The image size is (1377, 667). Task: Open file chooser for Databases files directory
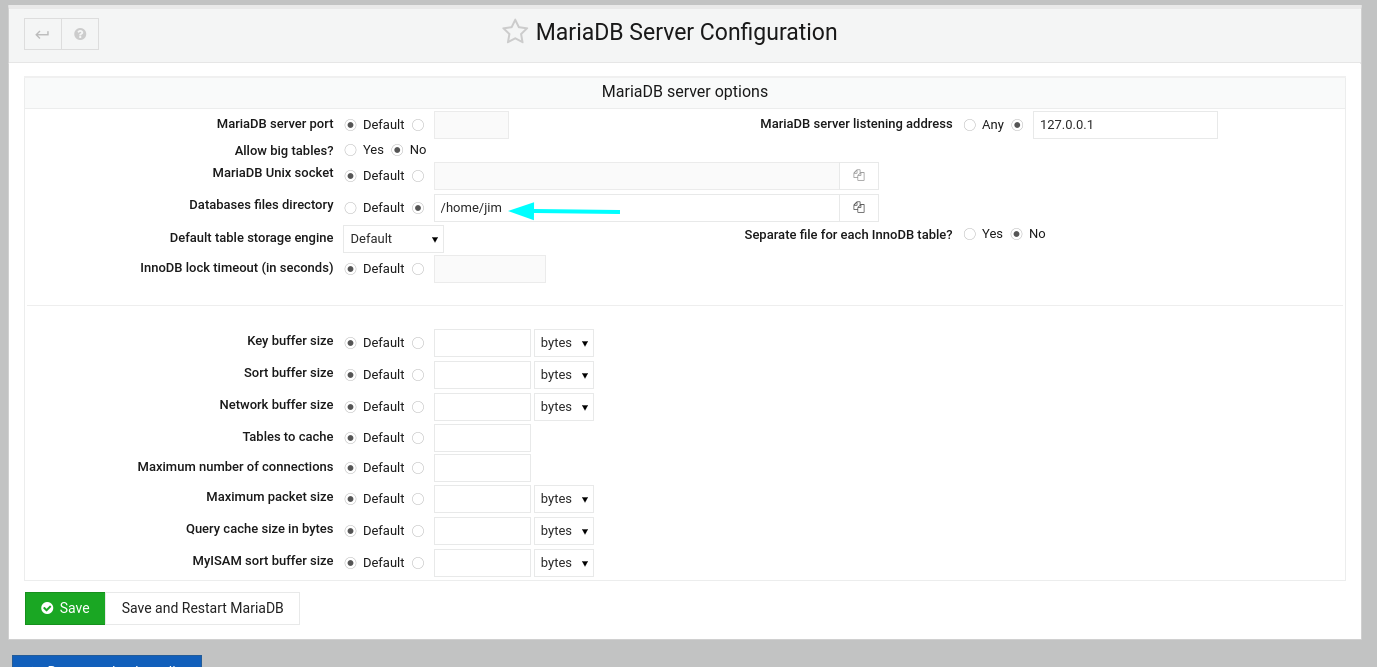859,208
